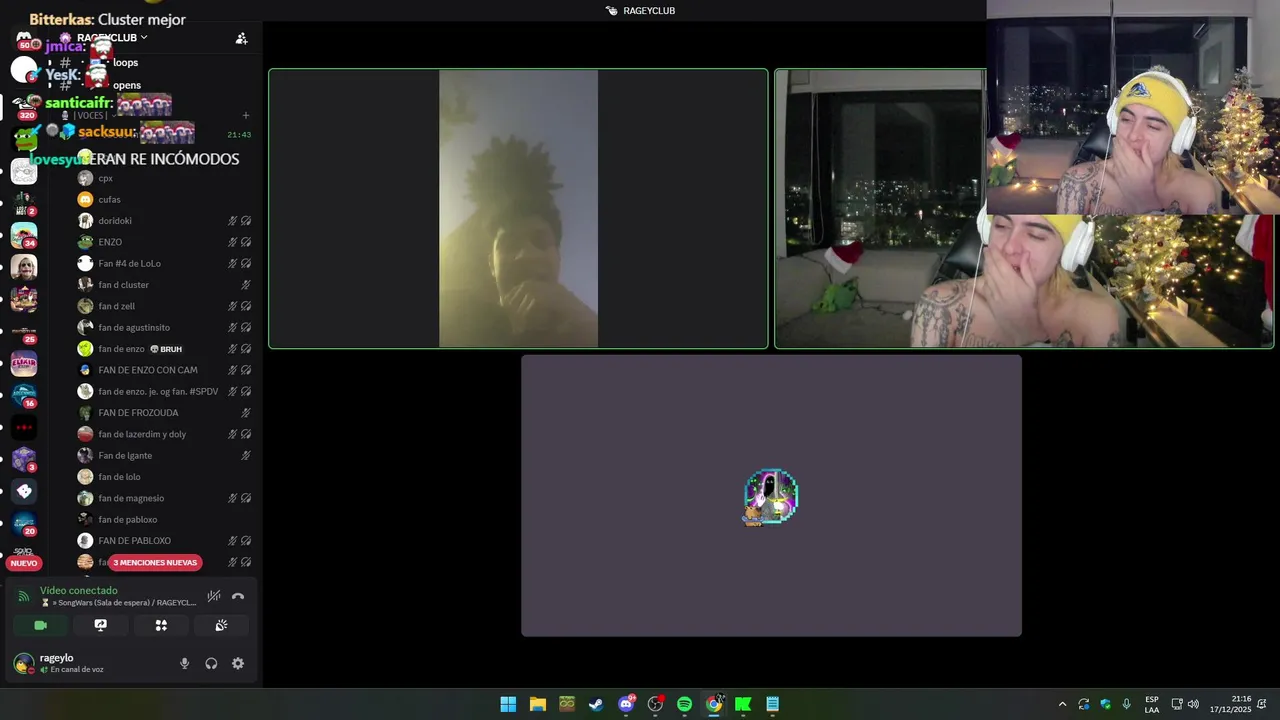Open Windows Start menu

pos(508,704)
